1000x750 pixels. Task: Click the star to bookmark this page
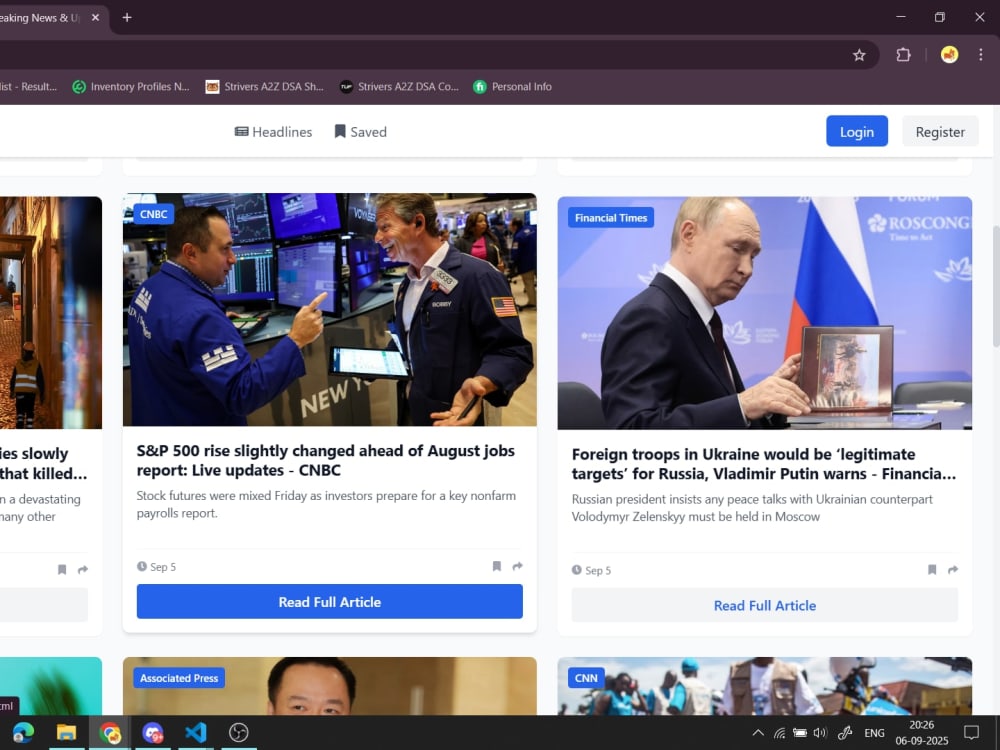859,55
